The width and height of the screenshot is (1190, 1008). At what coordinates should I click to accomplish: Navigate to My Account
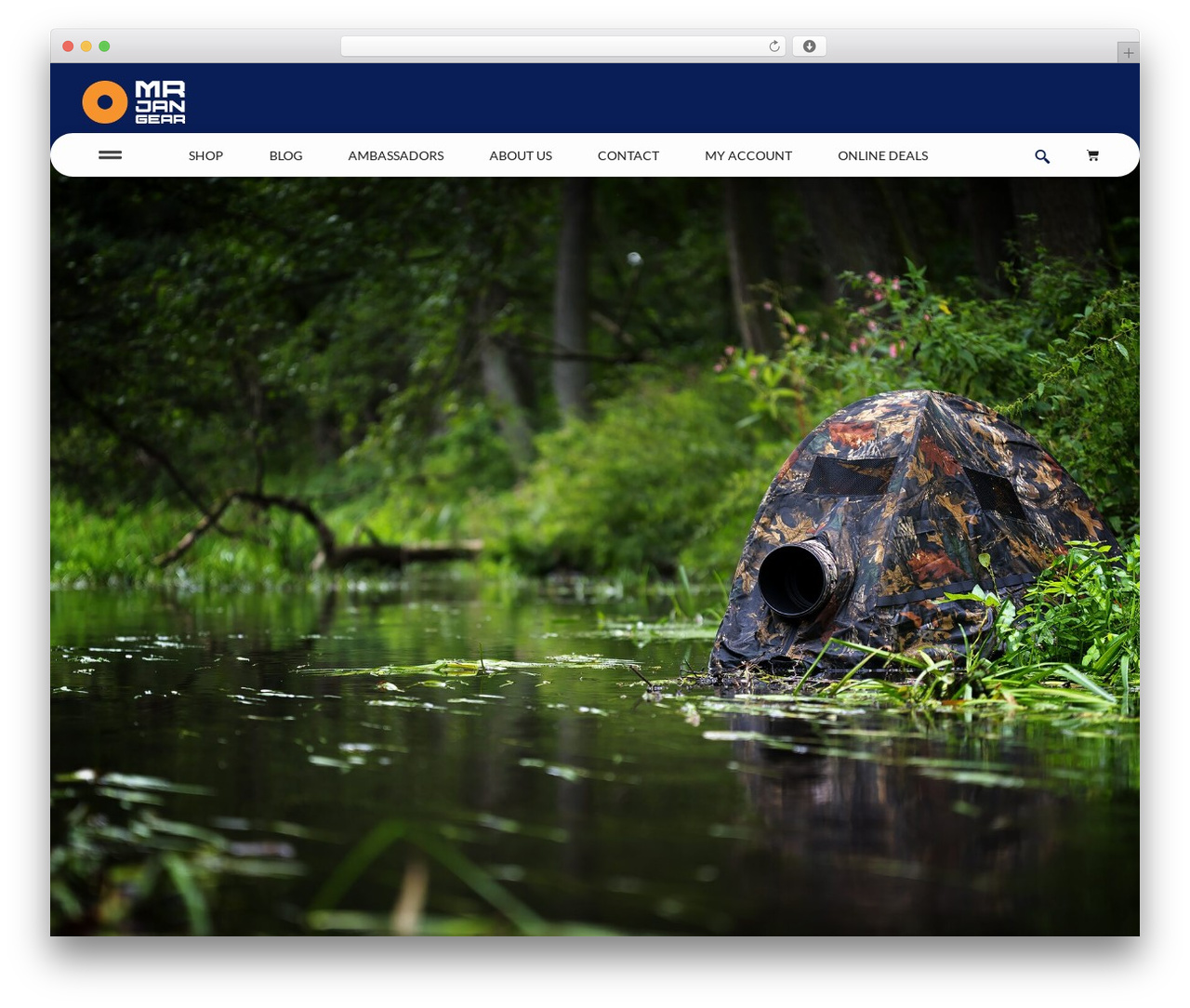point(748,155)
